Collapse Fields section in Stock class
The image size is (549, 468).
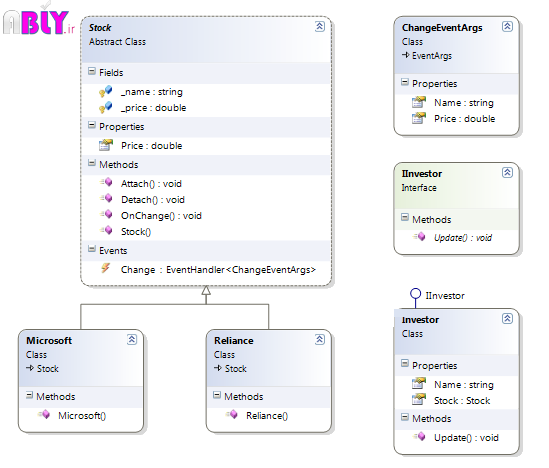click(92, 71)
